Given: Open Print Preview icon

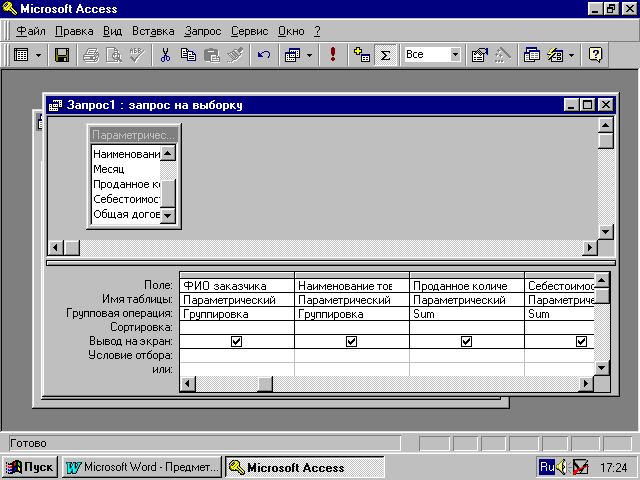Looking at the screenshot, I should pyautogui.click(x=114, y=55).
